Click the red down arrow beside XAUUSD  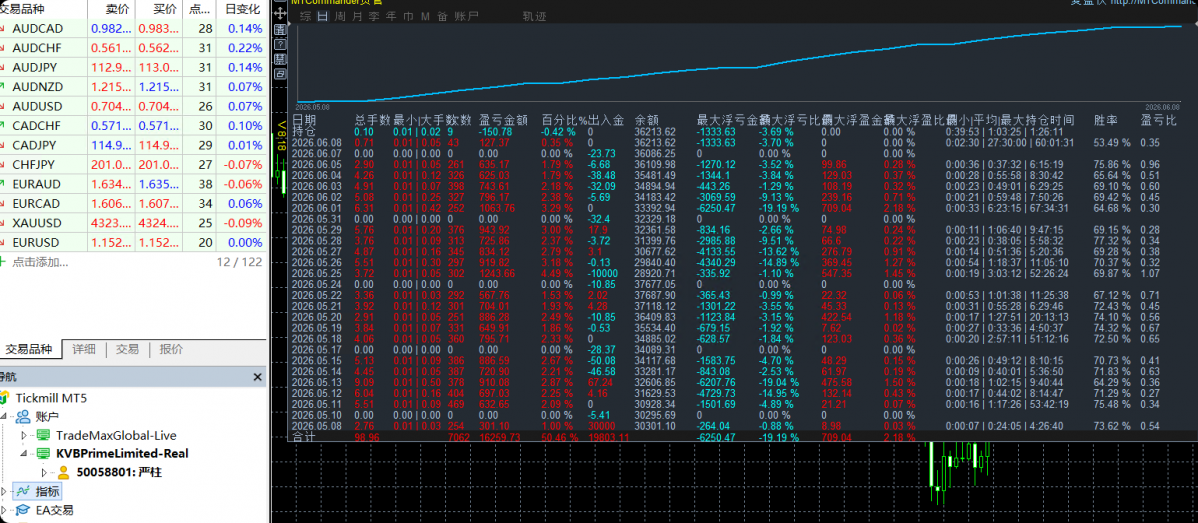click(x=3, y=223)
